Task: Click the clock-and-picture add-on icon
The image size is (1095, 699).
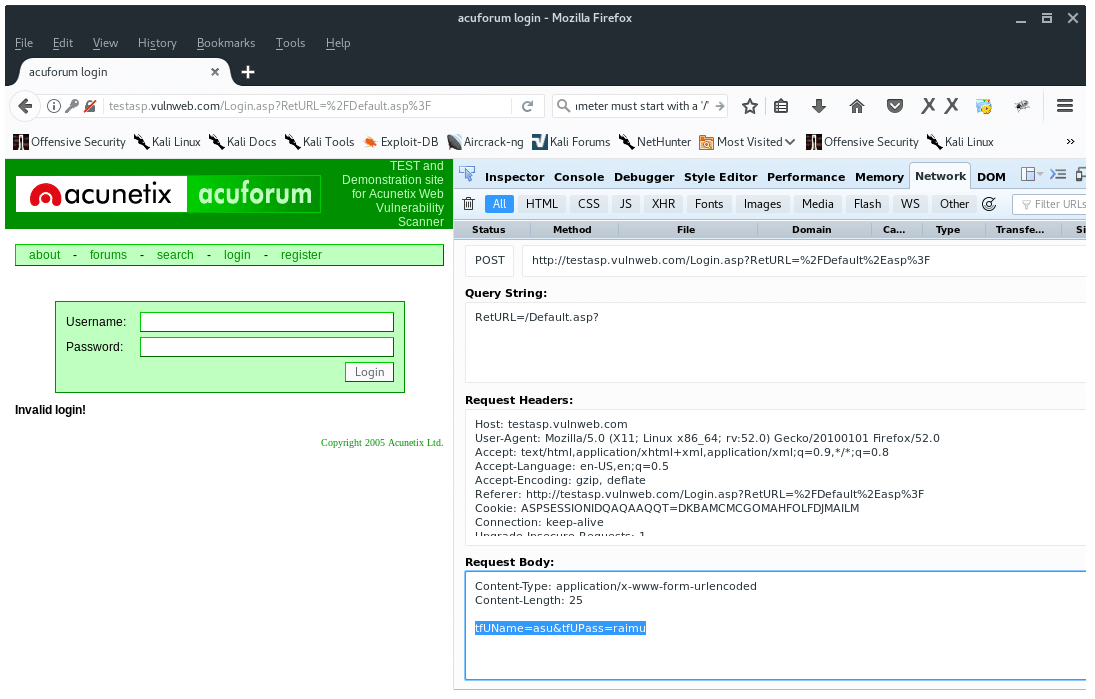Action: (985, 106)
